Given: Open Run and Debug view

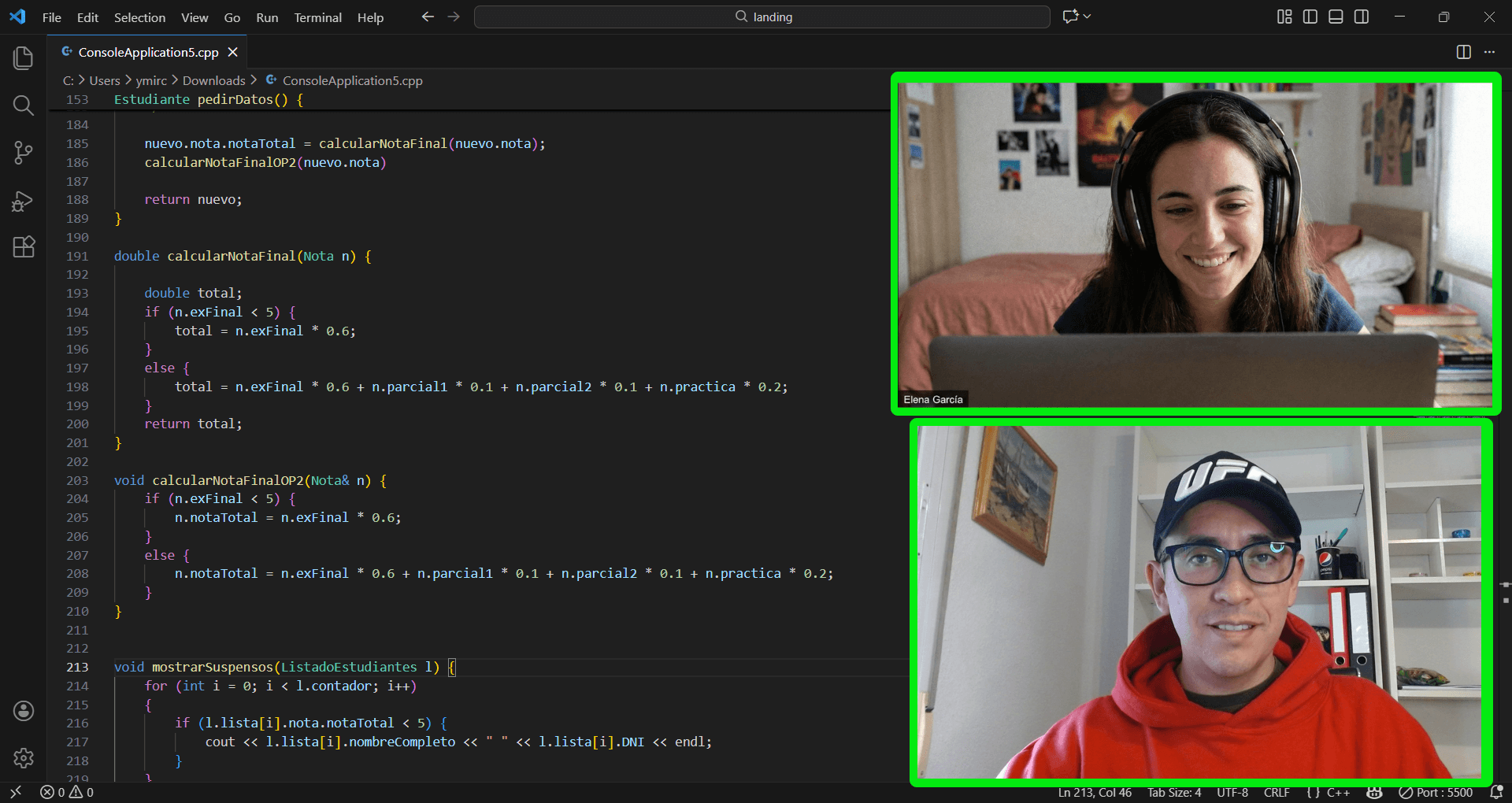Looking at the screenshot, I should tap(24, 202).
